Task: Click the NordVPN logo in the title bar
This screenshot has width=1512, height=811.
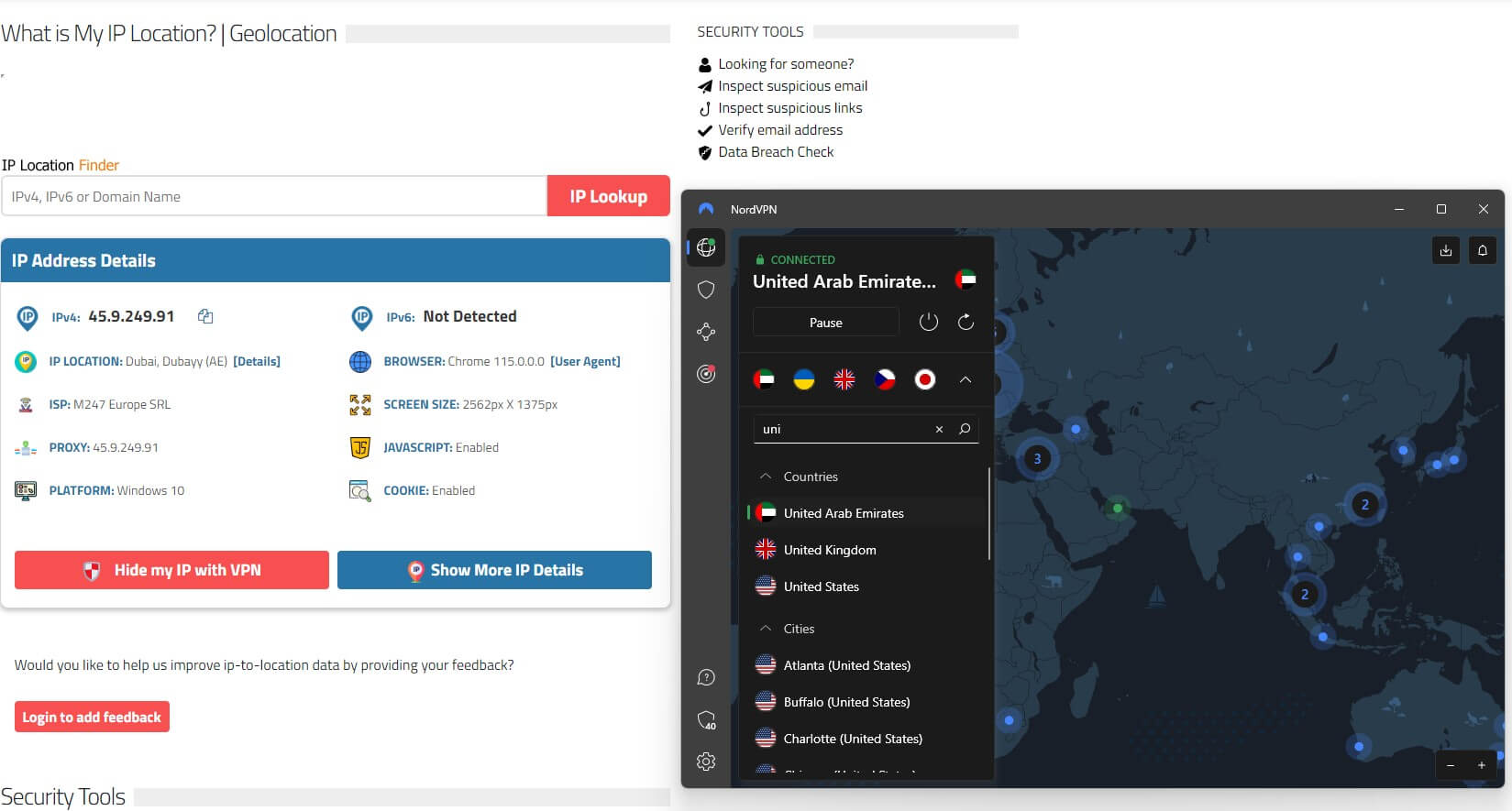Action: [x=706, y=209]
